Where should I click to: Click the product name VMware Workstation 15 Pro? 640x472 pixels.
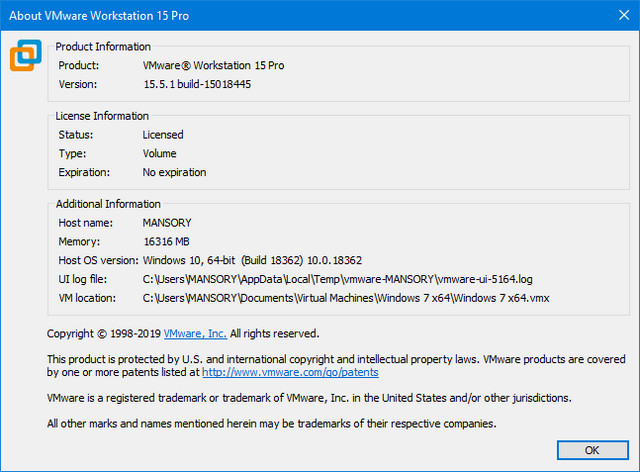(x=213, y=65)
